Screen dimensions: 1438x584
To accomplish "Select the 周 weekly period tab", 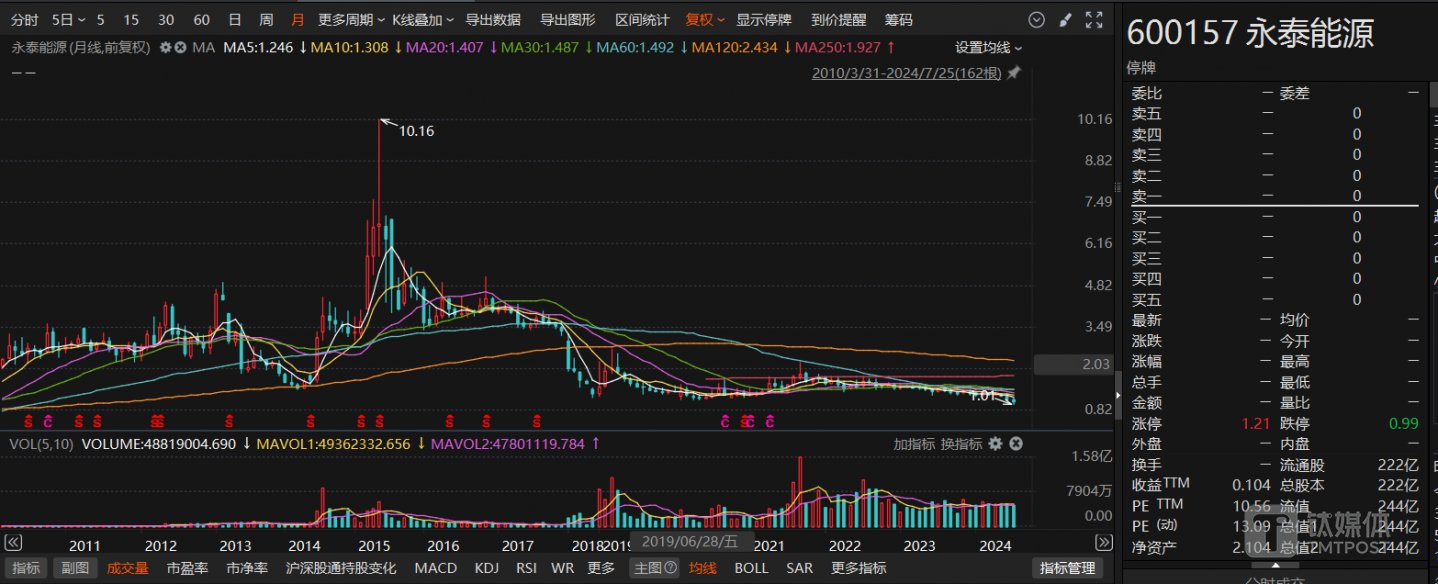I will (x=266, y=20).
